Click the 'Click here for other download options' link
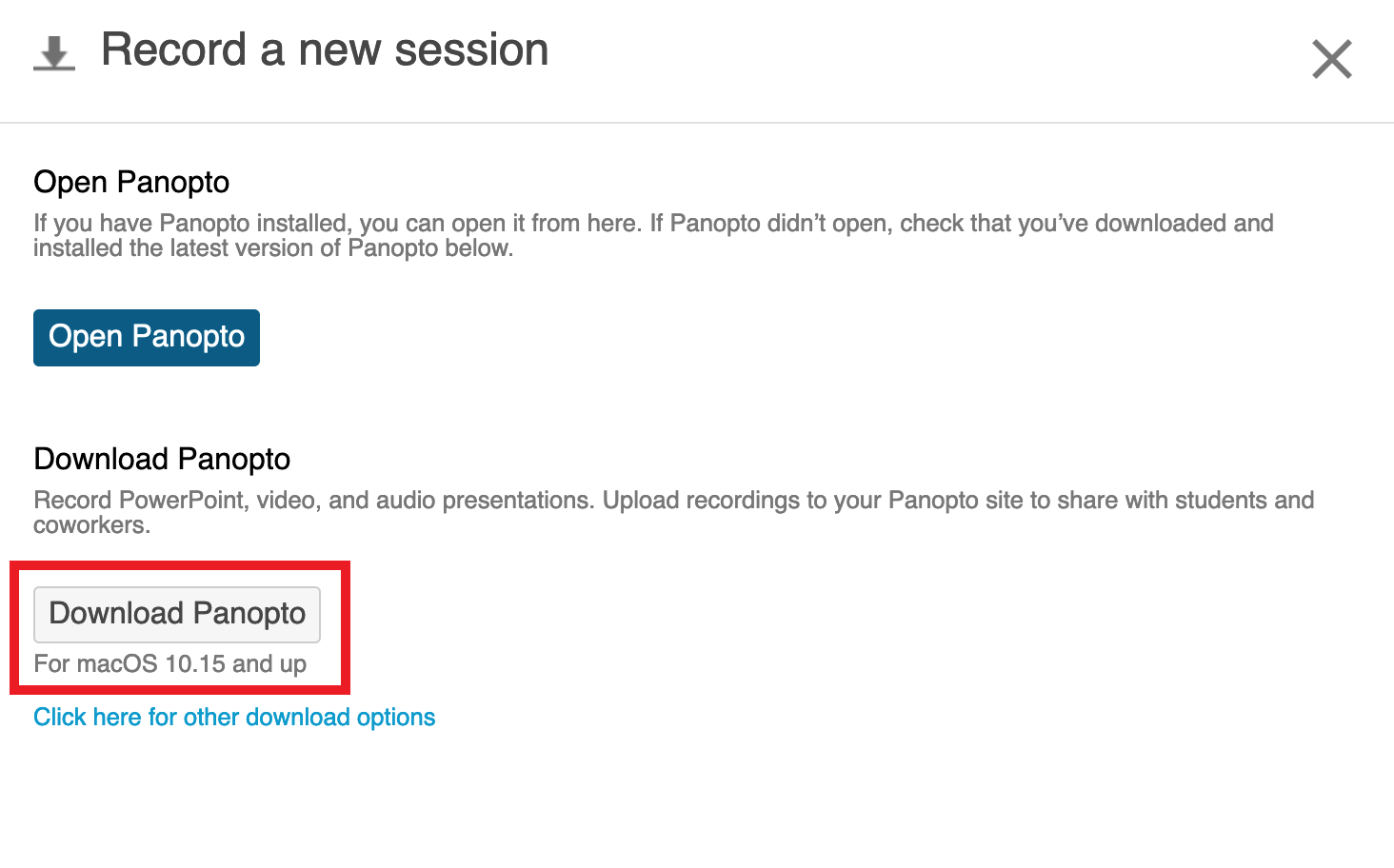The width and height of the screenshot is (1394, 868). tap(234, 717)
